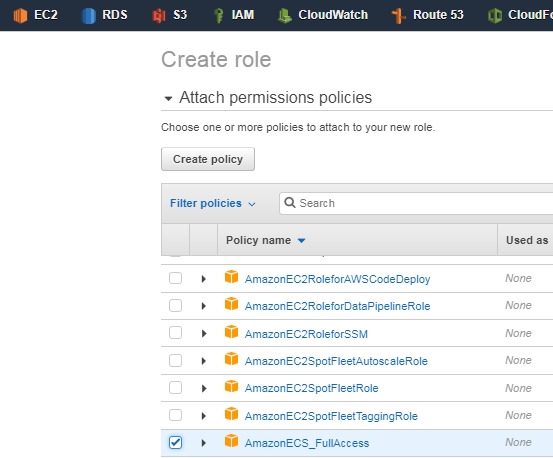This screenshot has width=553, height=458.
Task: Open the AmazonEC2RoleforAWSCodeDeploy policy link
Action: coord(338,279)
